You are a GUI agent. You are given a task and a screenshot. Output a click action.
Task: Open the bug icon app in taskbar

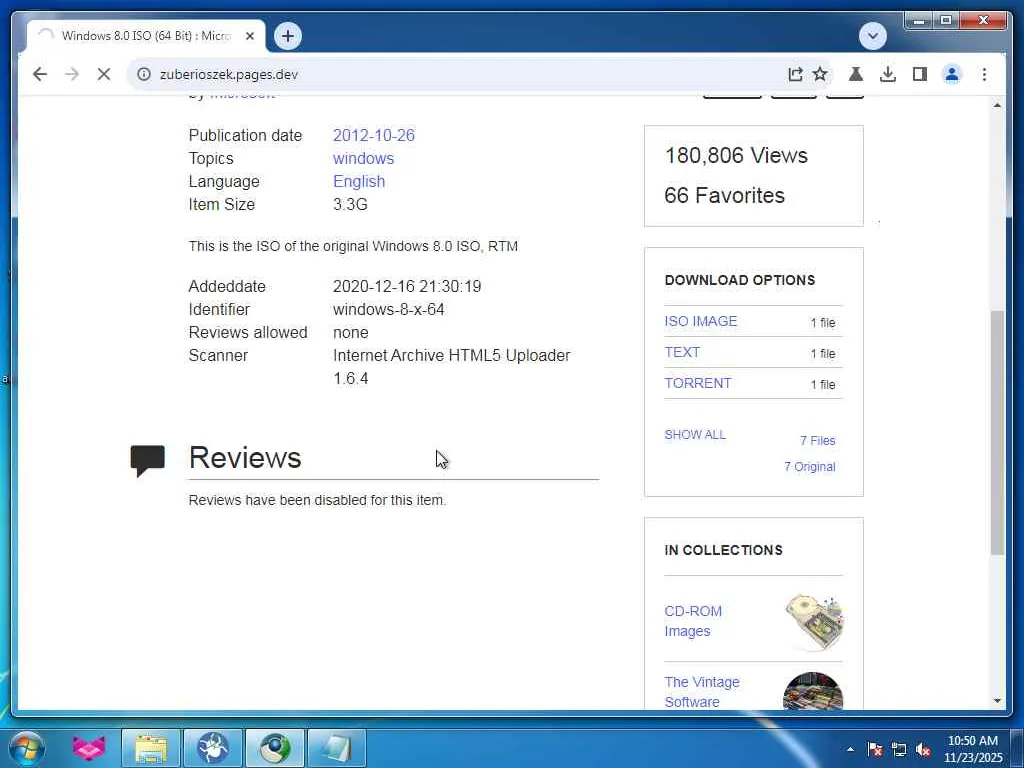tap(213, 748)
